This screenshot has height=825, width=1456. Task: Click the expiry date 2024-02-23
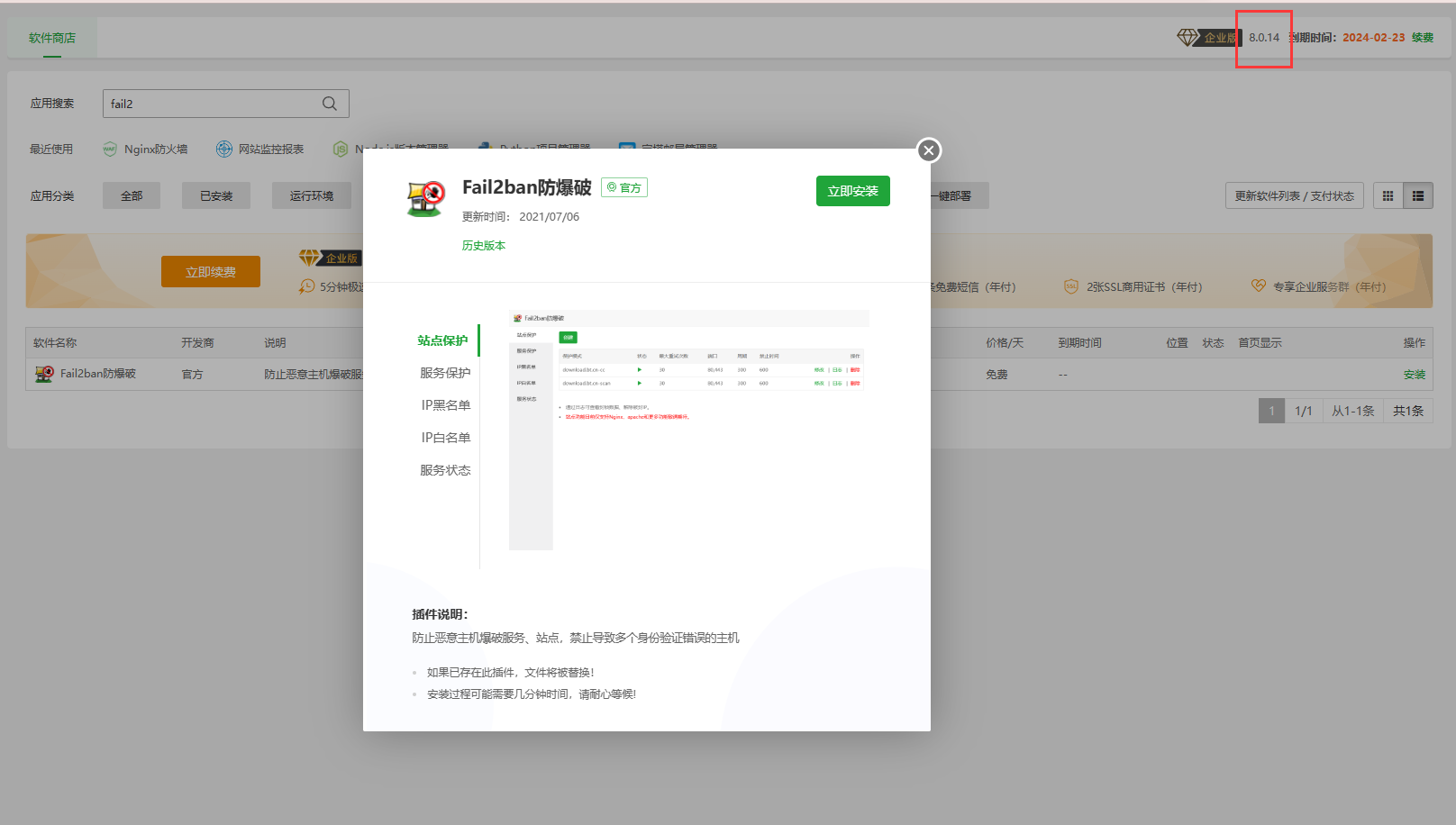[1374, 38]
